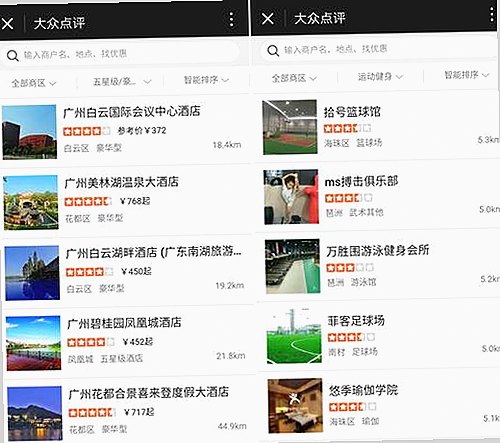Tap star rating of 拾号篮球馆
Image resolution: width=500 pixels, height=443 pixels.
[x=347, y=128]
